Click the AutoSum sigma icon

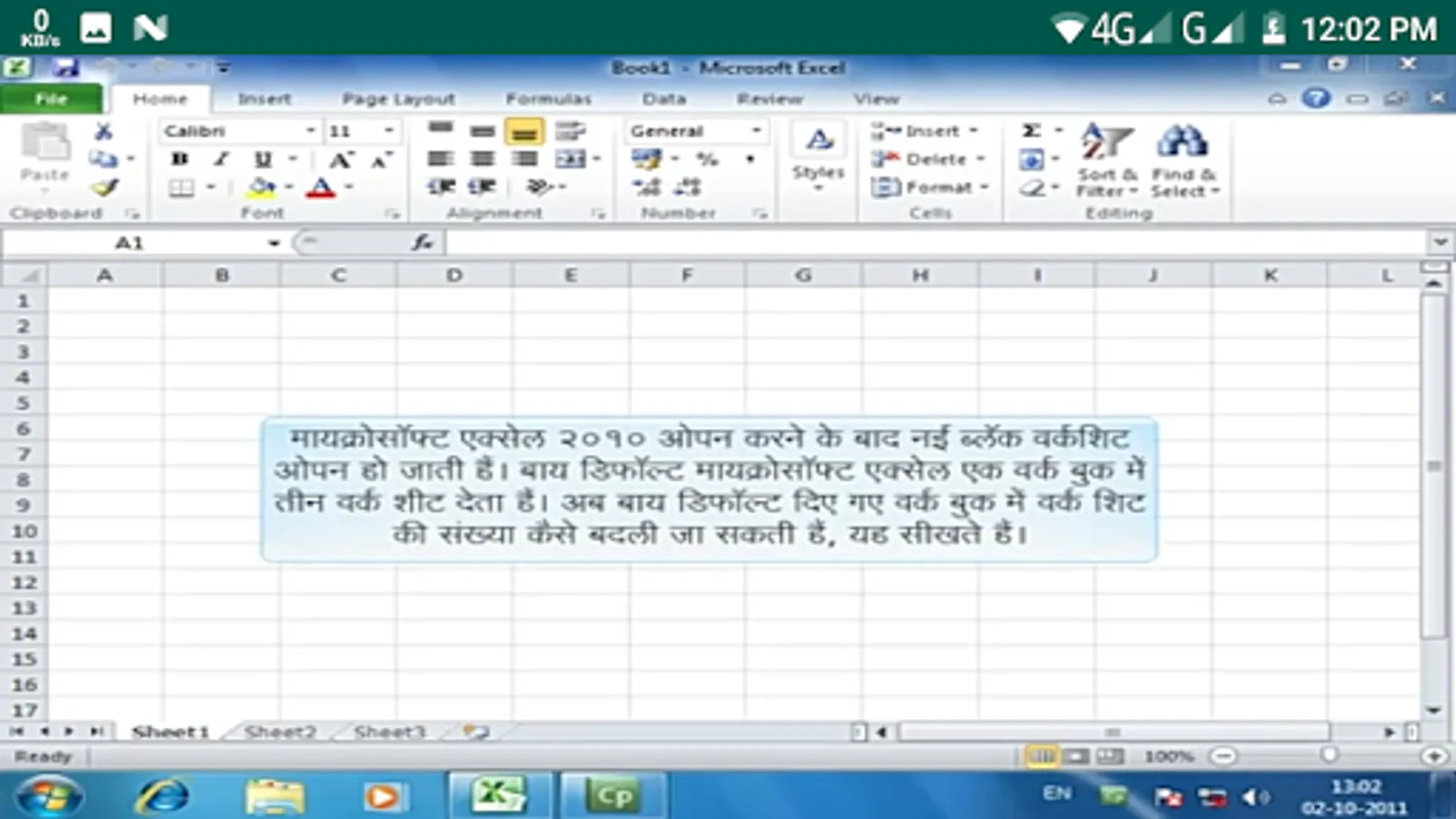tap(1031, 131)
